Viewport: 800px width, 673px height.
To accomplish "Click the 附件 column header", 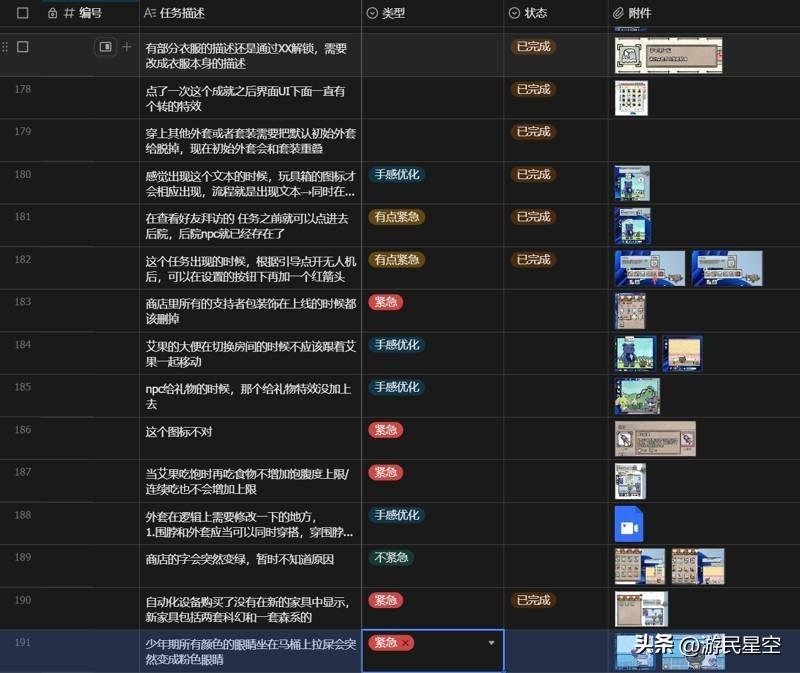I will tap(639, 13).
